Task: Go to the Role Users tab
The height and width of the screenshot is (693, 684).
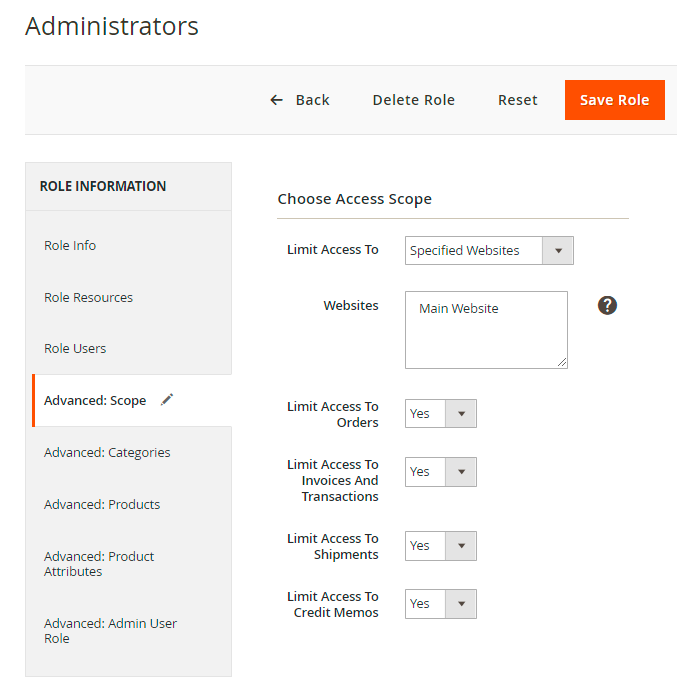Action: pos(75,349)
